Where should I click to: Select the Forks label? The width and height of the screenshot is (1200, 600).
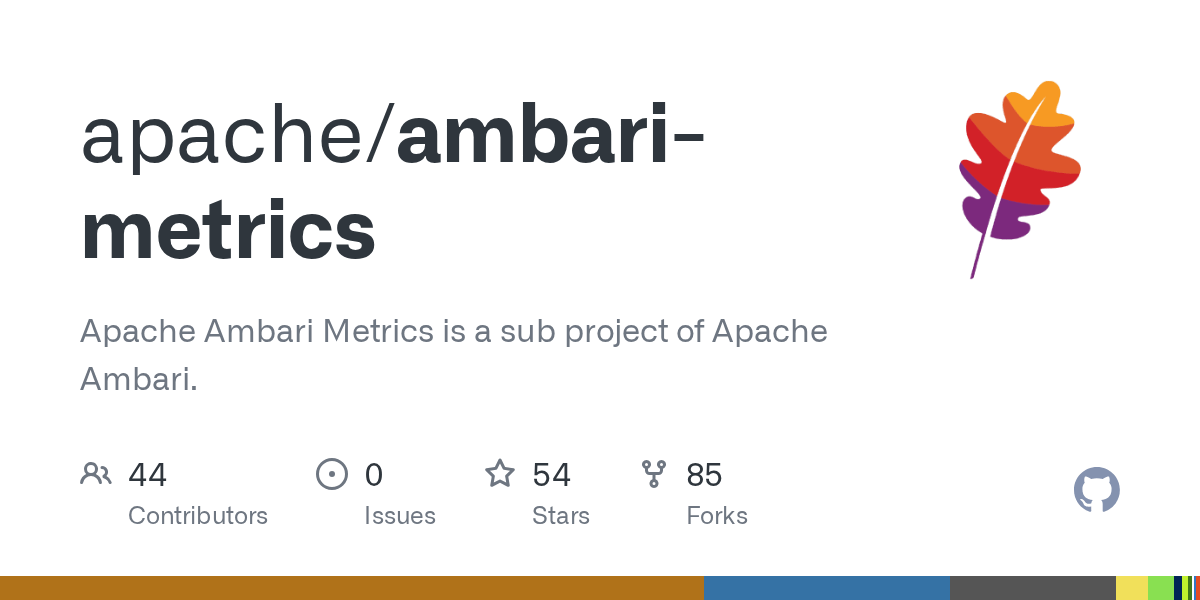717,516
